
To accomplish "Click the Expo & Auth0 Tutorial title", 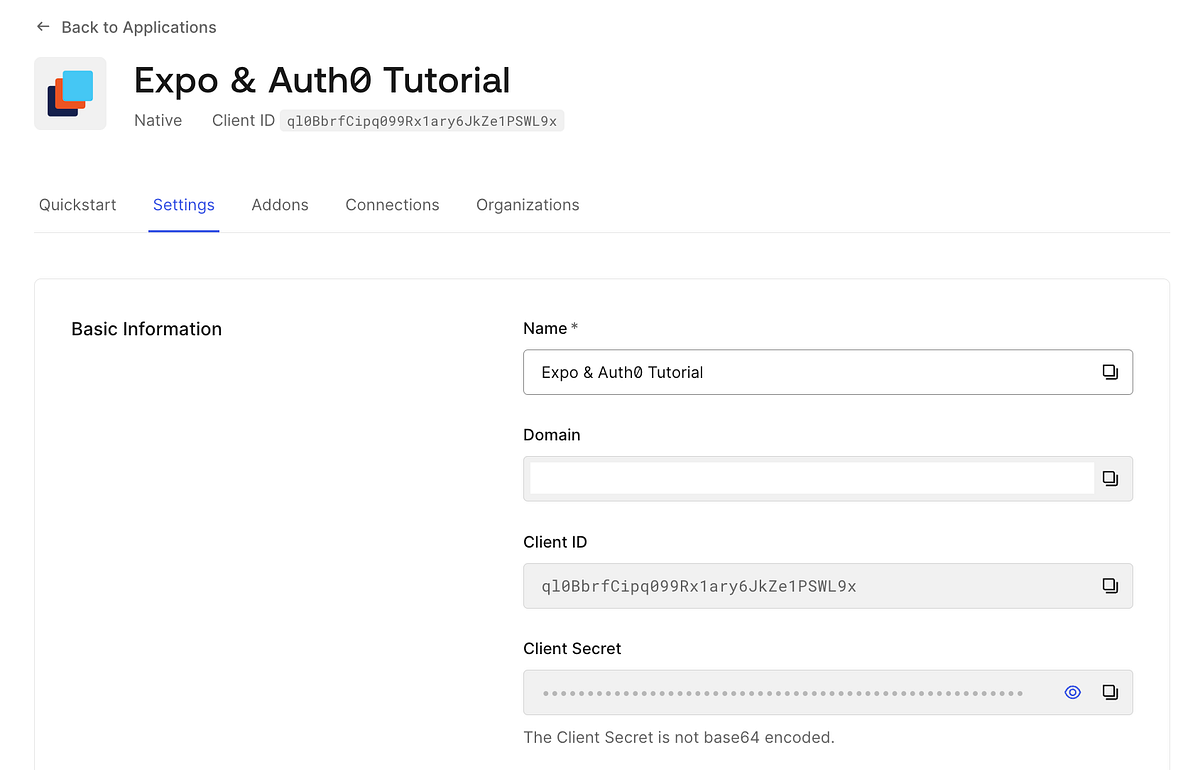I will [322, 80].
